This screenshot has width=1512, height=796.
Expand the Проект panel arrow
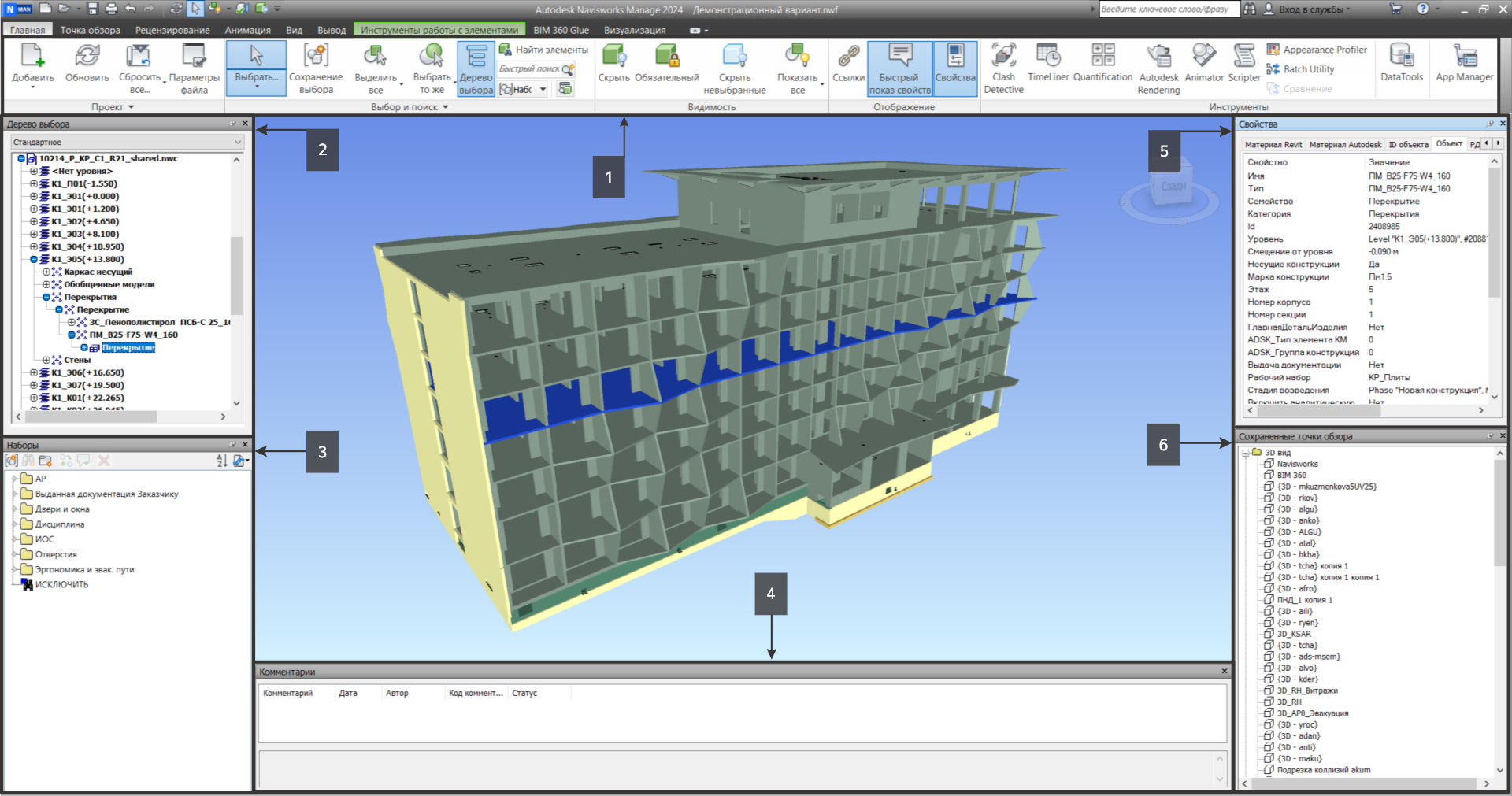click(x=131, y=107)
